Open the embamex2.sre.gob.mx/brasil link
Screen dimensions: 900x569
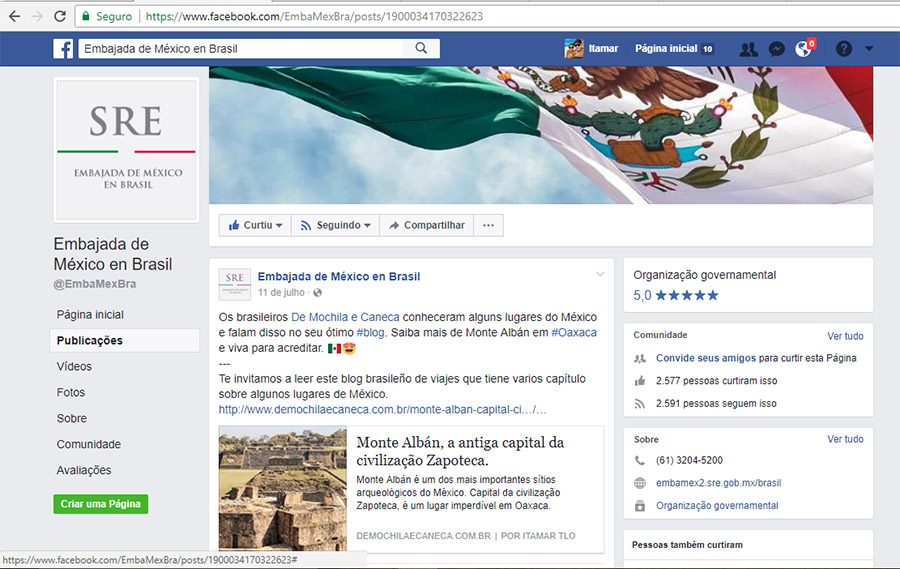[718, 483]
